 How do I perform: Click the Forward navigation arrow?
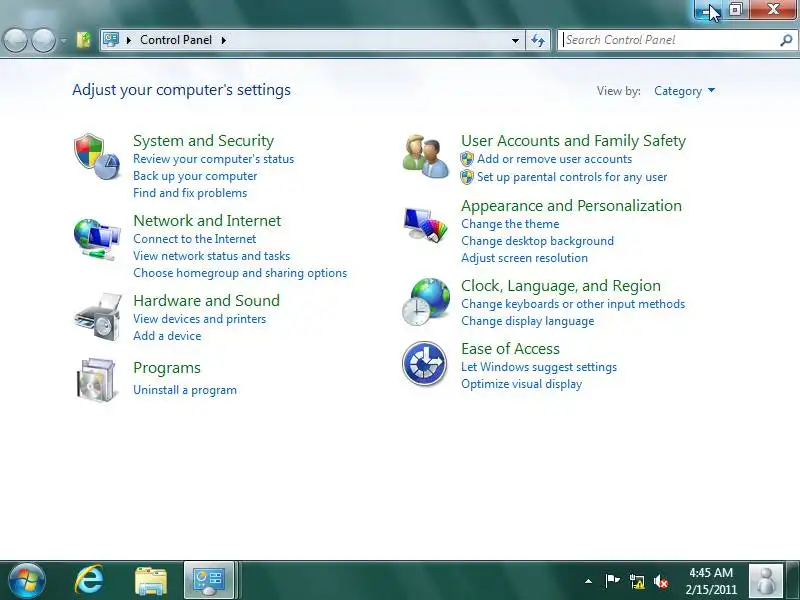(44, 40)
